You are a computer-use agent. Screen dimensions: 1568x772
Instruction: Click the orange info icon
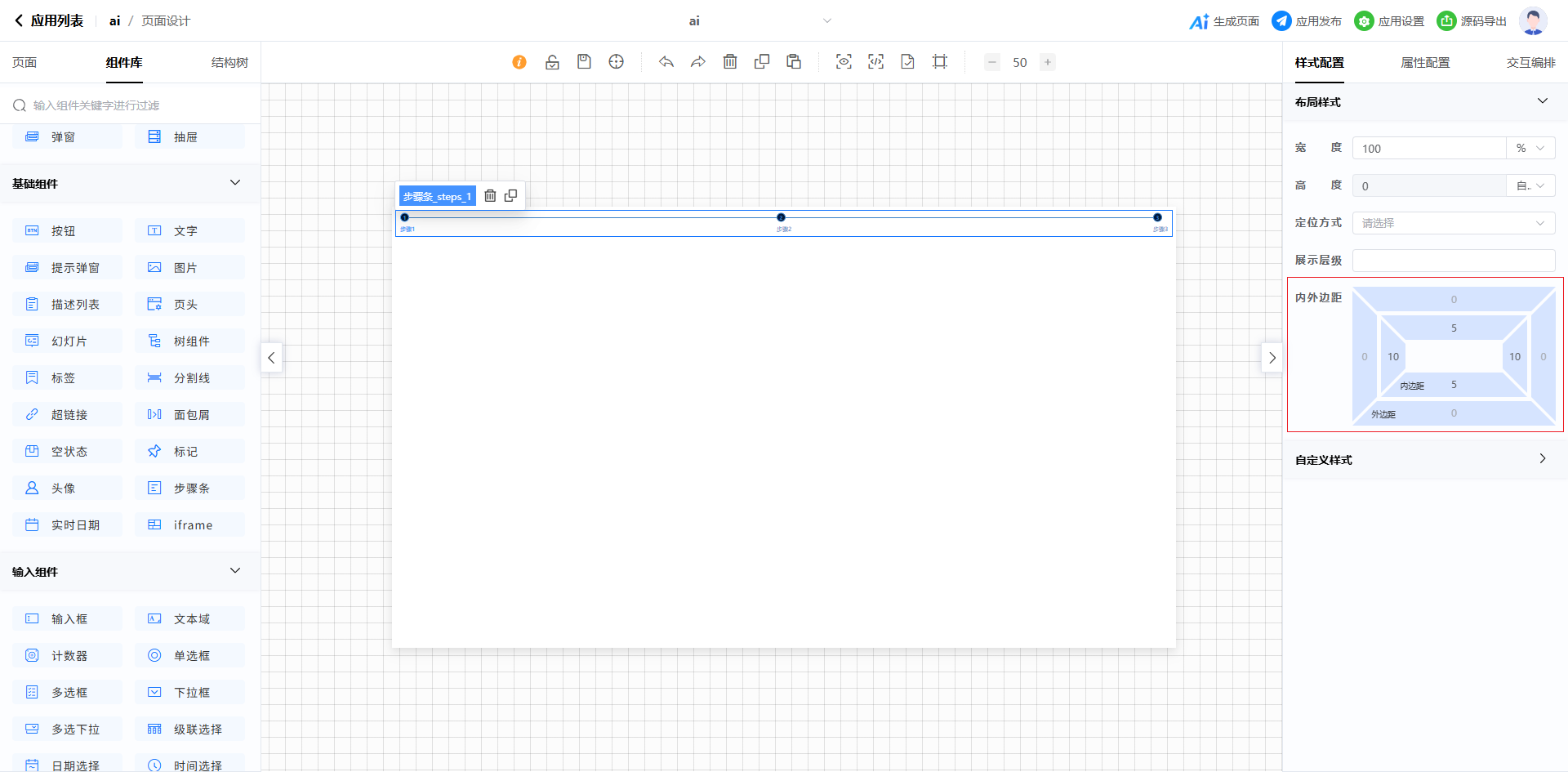tap(519, 62)
